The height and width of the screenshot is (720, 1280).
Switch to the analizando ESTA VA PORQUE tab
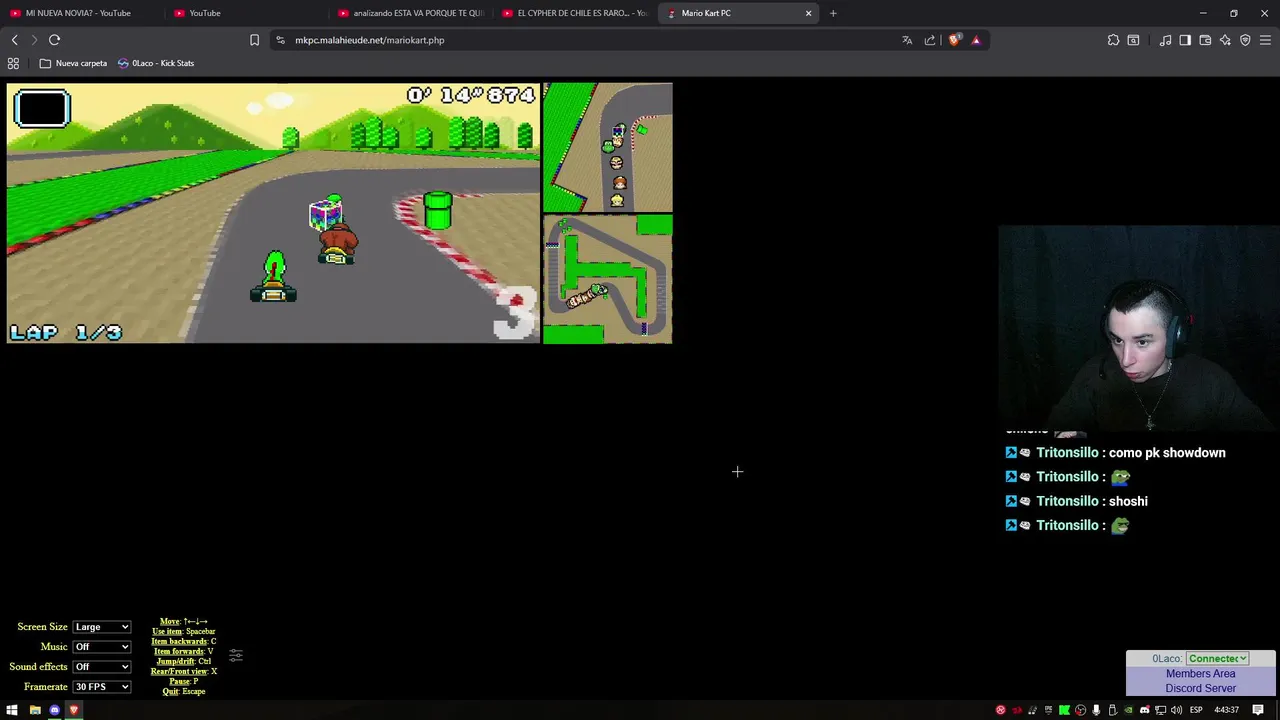coord(410,13)
